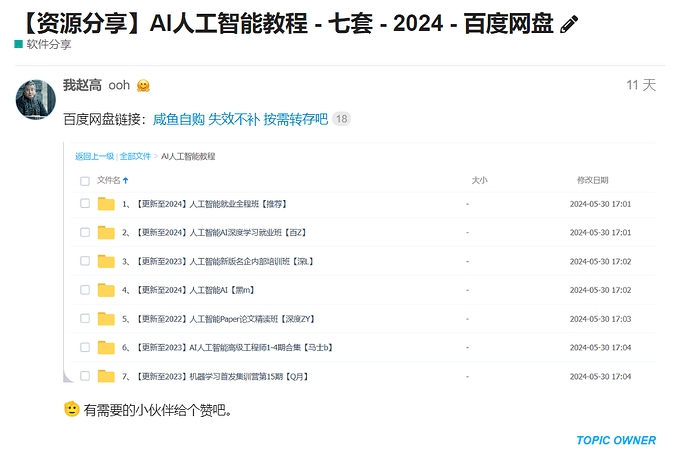Click the 2024-05-30 17:02 date in row 3
Image resolution: width=690 pixels, height=453 pixels.
pos(600,261)
